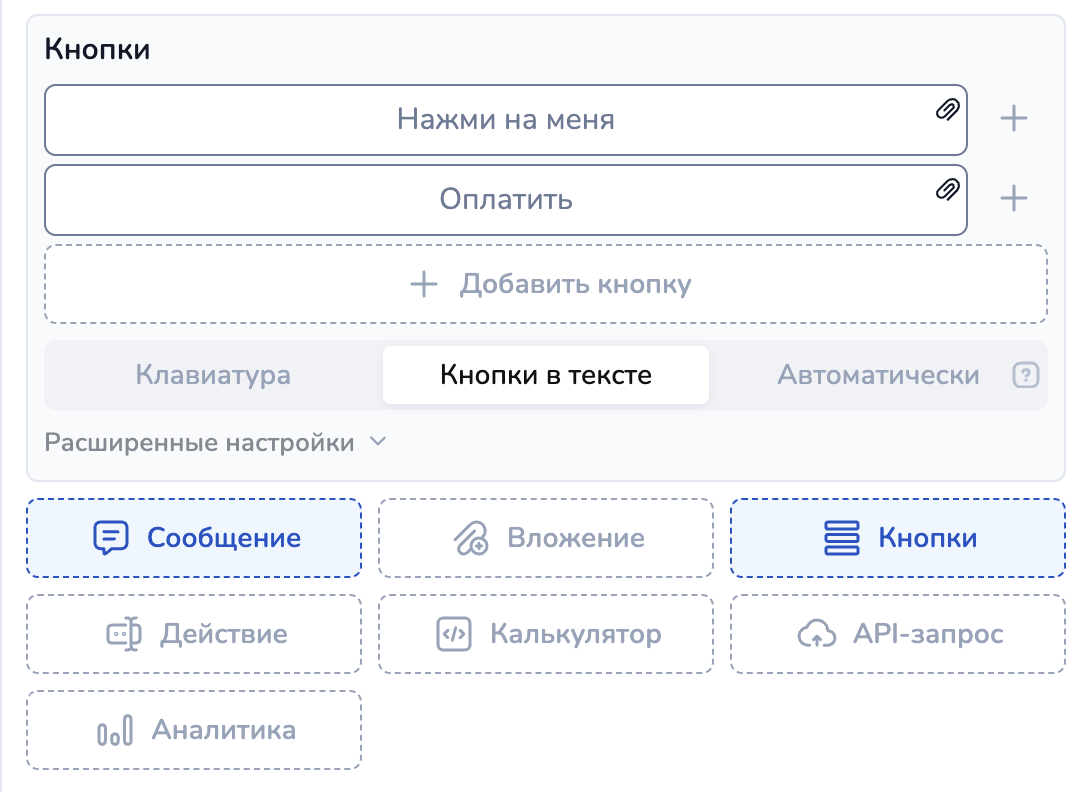The height and width of the screenshot is (792, 1088).
Task: Click the highlighted Кнопки block button
Action: 898,538
